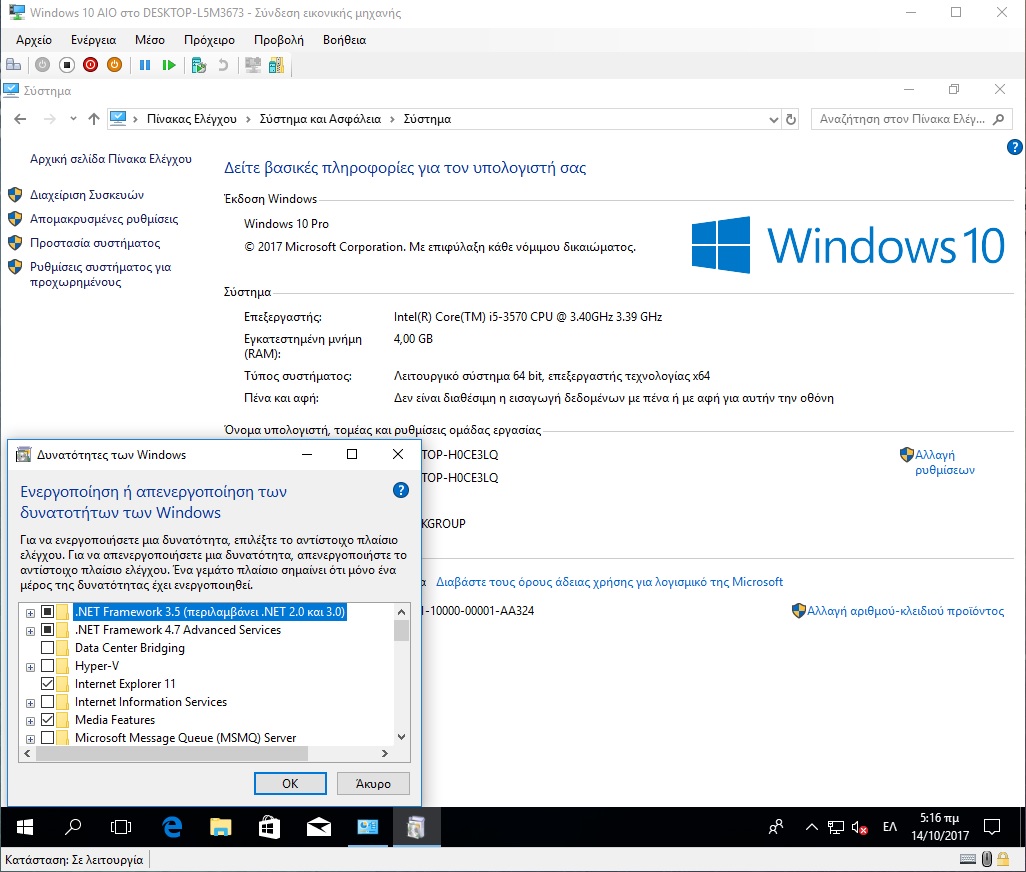Click the greyed-out Start power icon

pyautogui.click(x=43, y=65)
